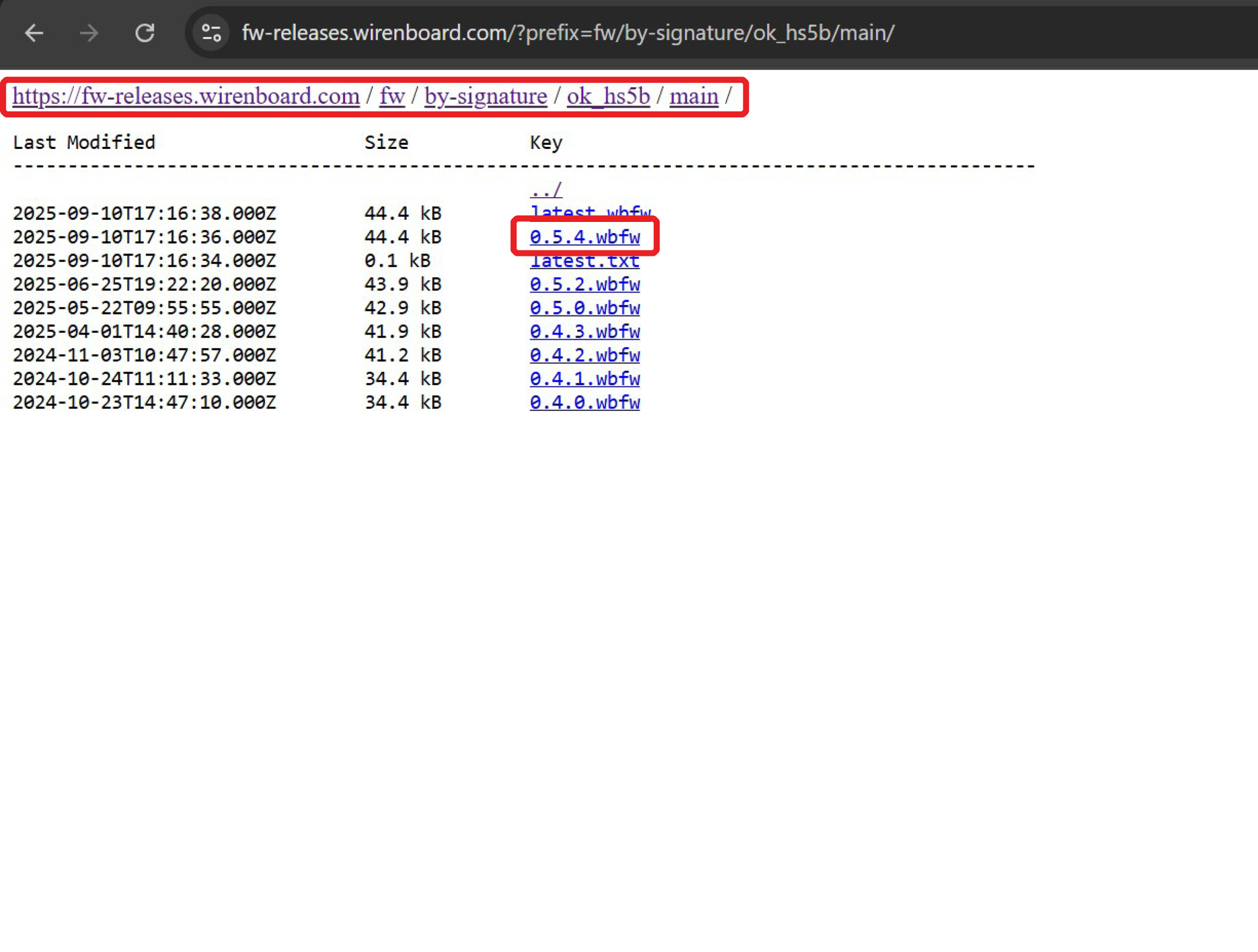This screenshot has width=1258, height=952.
Task: Download 0.4.0.wbfw firmware file
Action: (585, 402)
